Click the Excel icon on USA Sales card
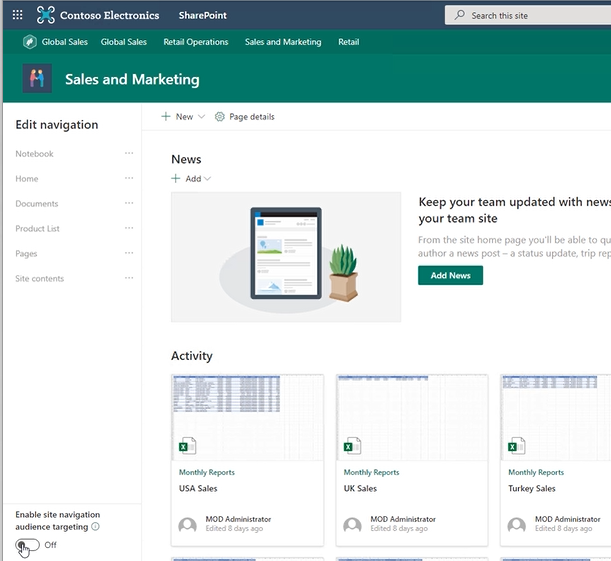The image size is (611, 561). pyautogui.click(x=187, y=446)
